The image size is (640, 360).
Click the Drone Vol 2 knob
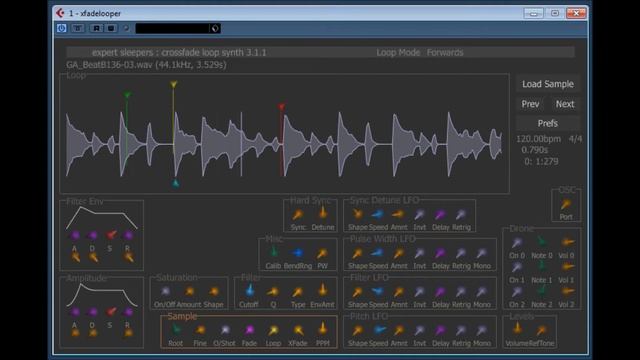(x=567, y=291)
